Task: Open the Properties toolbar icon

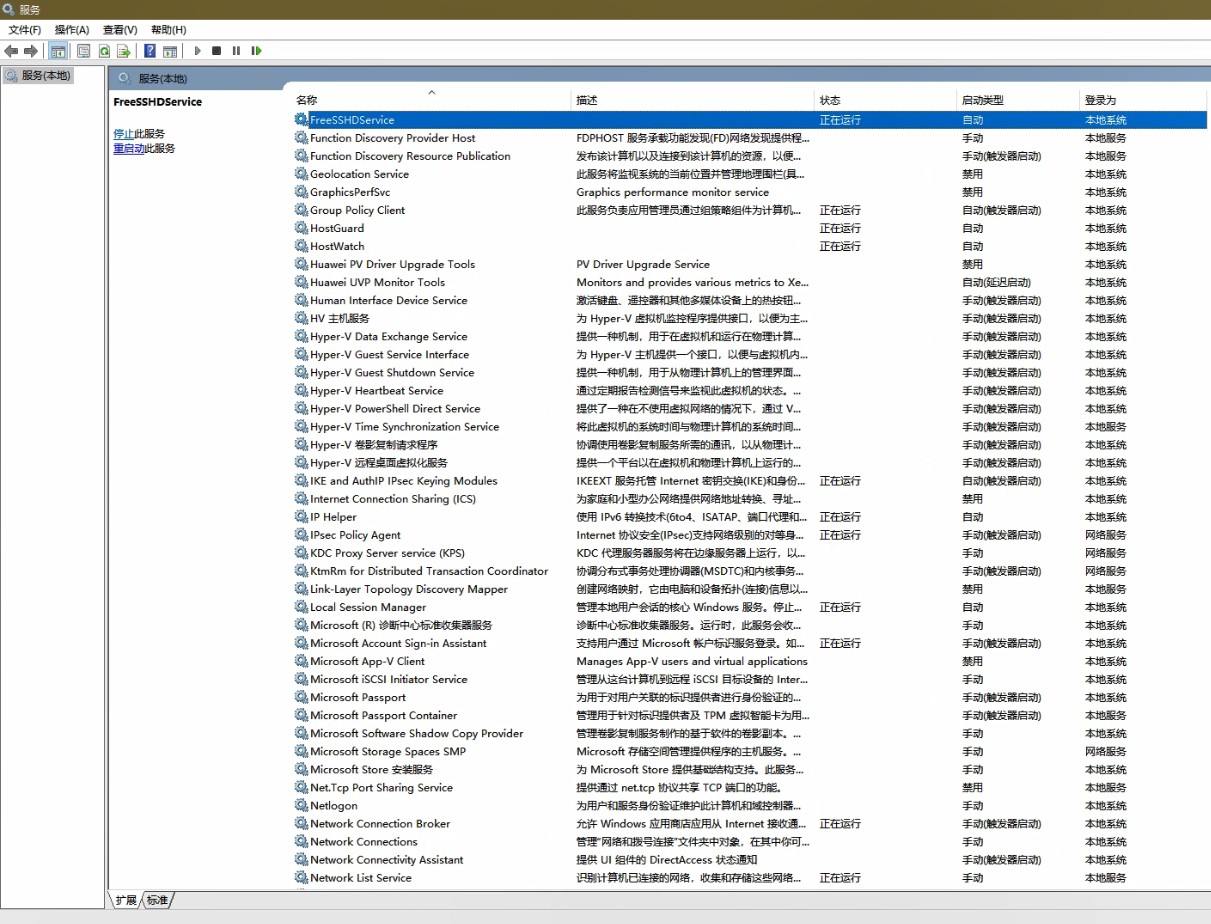Action: tap(84, 51)
